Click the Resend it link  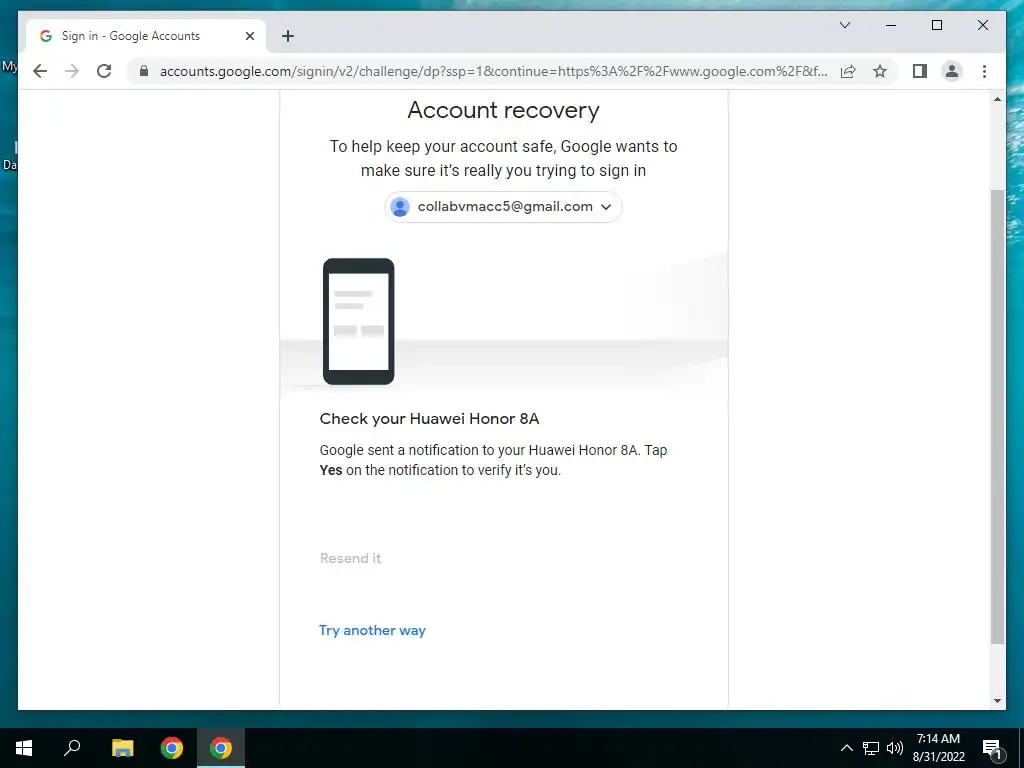click(x=350, y=558)
